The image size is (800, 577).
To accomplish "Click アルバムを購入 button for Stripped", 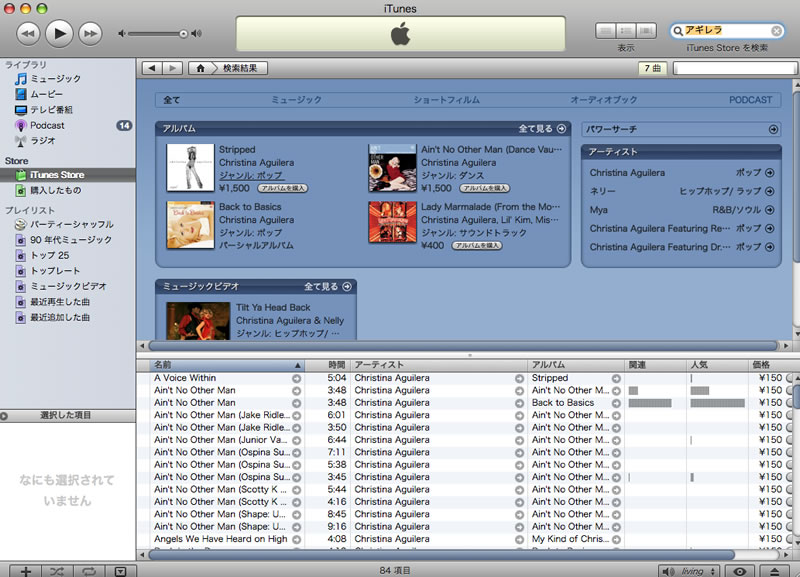I will point(283,187).
